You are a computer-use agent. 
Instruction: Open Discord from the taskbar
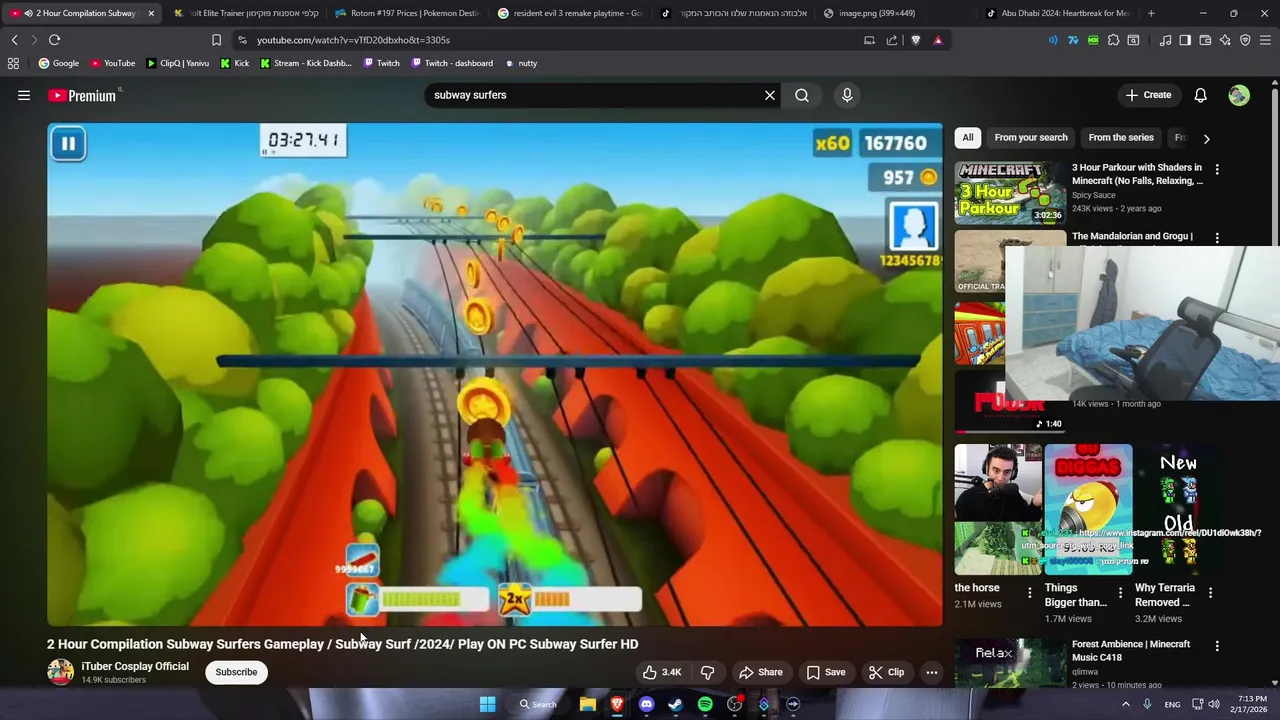pos(646,704)
